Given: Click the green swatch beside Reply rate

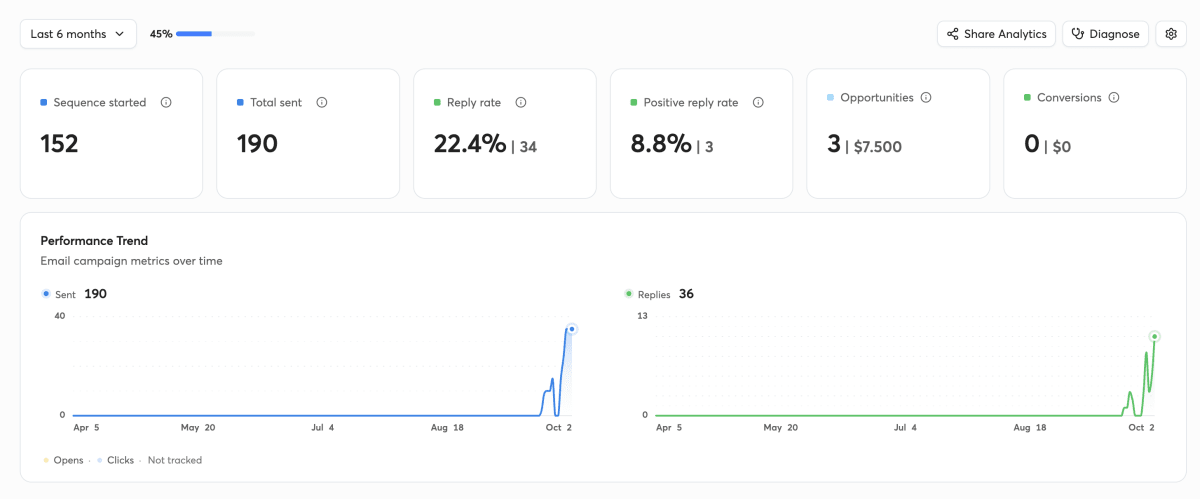Looking at the screenshot, I should coord(437,102).
